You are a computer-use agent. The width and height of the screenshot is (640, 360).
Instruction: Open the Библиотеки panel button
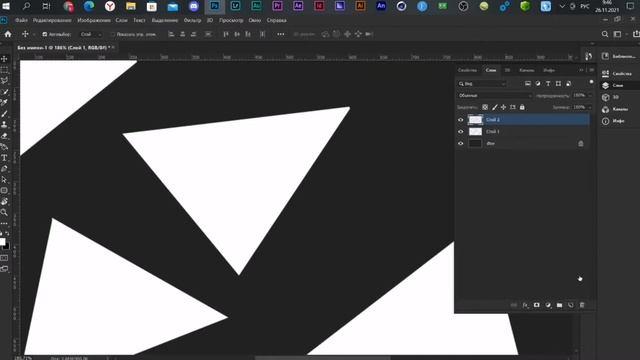point(619,56)
